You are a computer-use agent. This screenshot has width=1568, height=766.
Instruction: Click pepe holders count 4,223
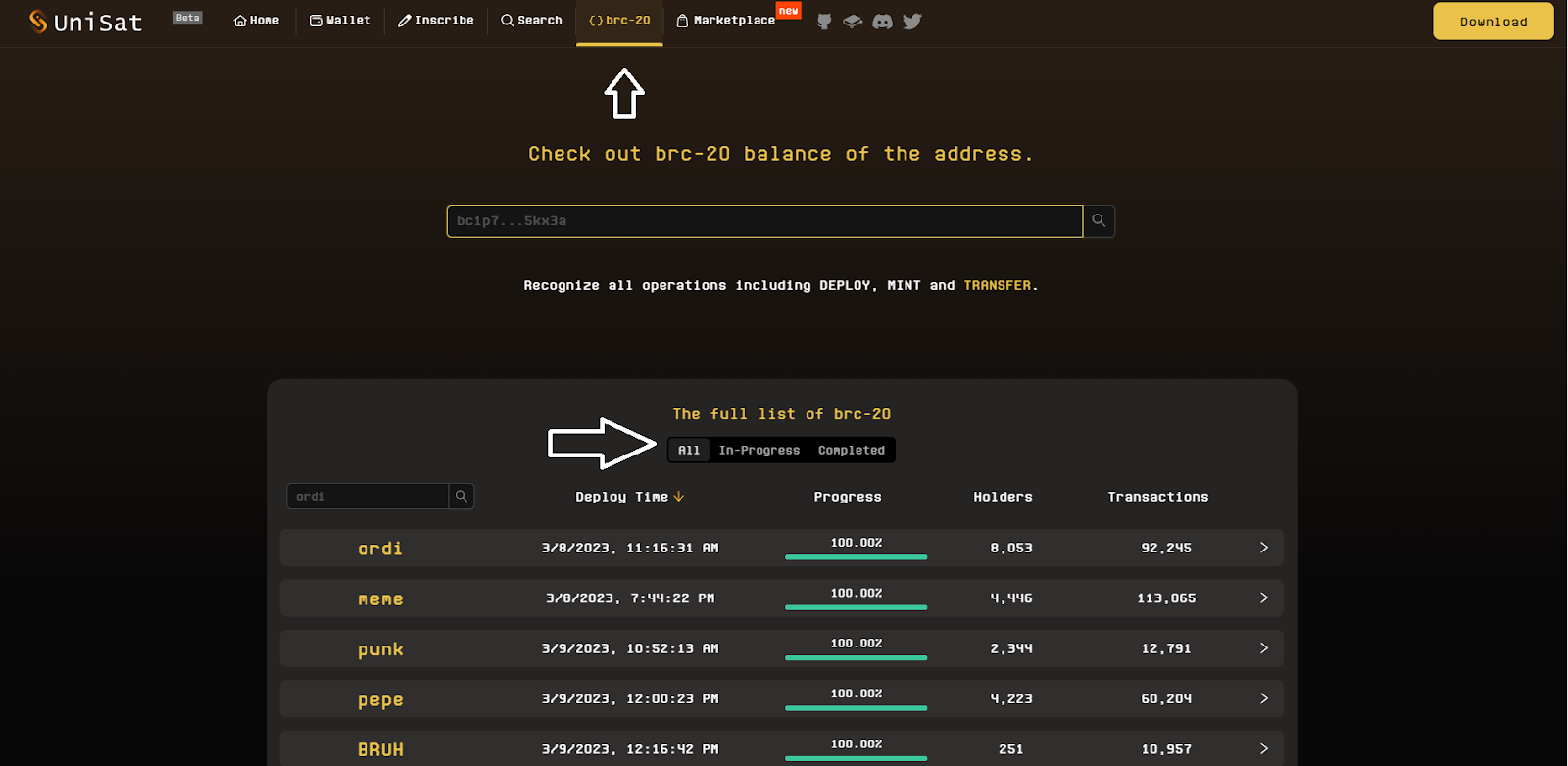click(1011, 698)
